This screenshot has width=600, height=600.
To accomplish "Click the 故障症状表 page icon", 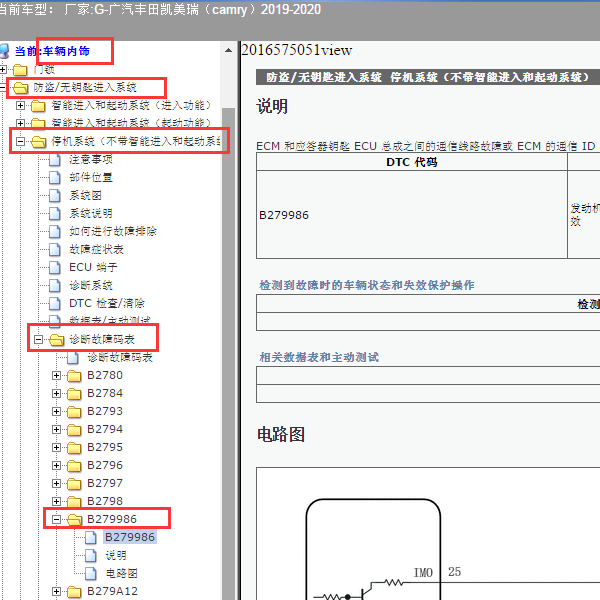I will [55, 249].
